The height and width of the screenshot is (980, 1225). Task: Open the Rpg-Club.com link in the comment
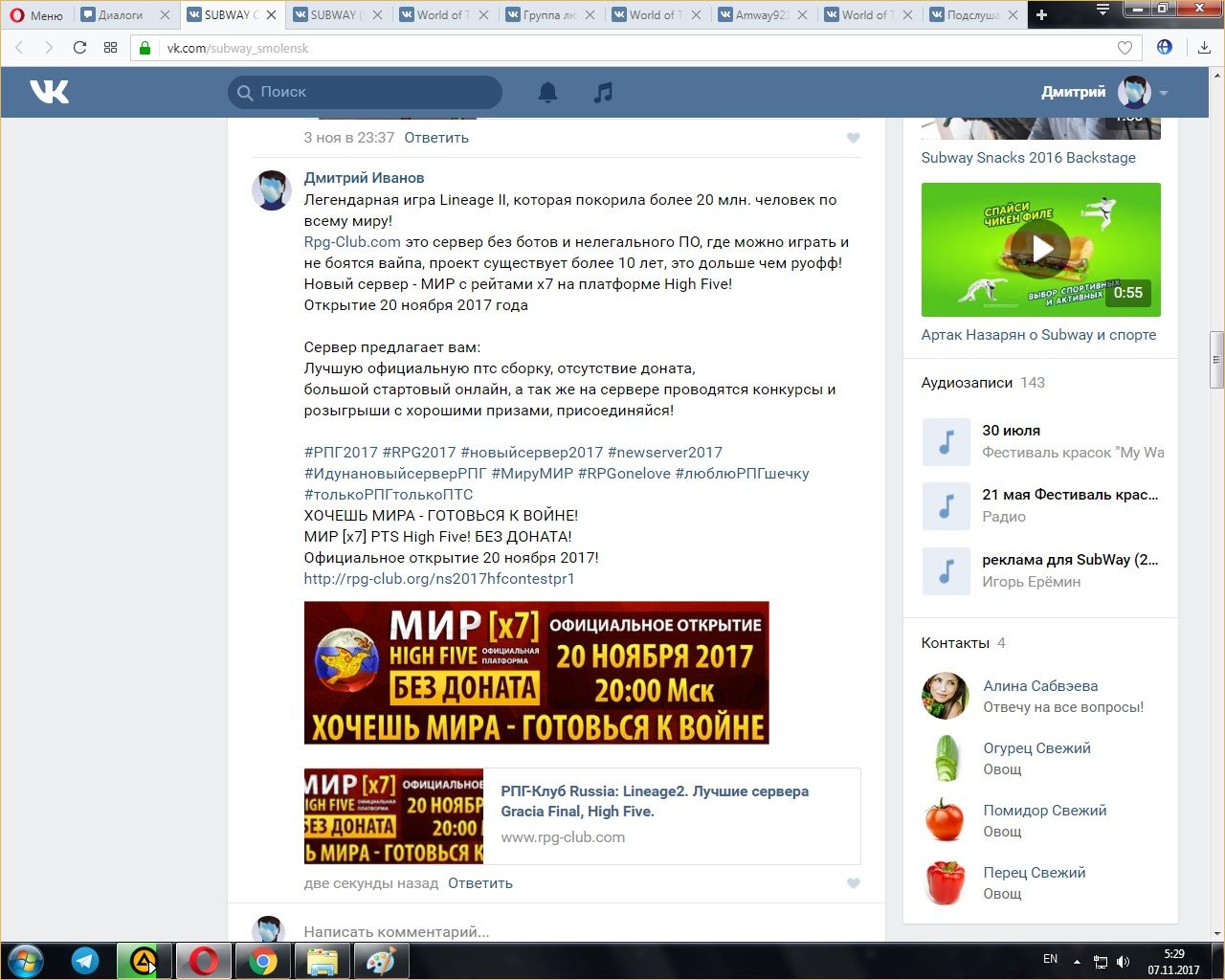[352, 242]
